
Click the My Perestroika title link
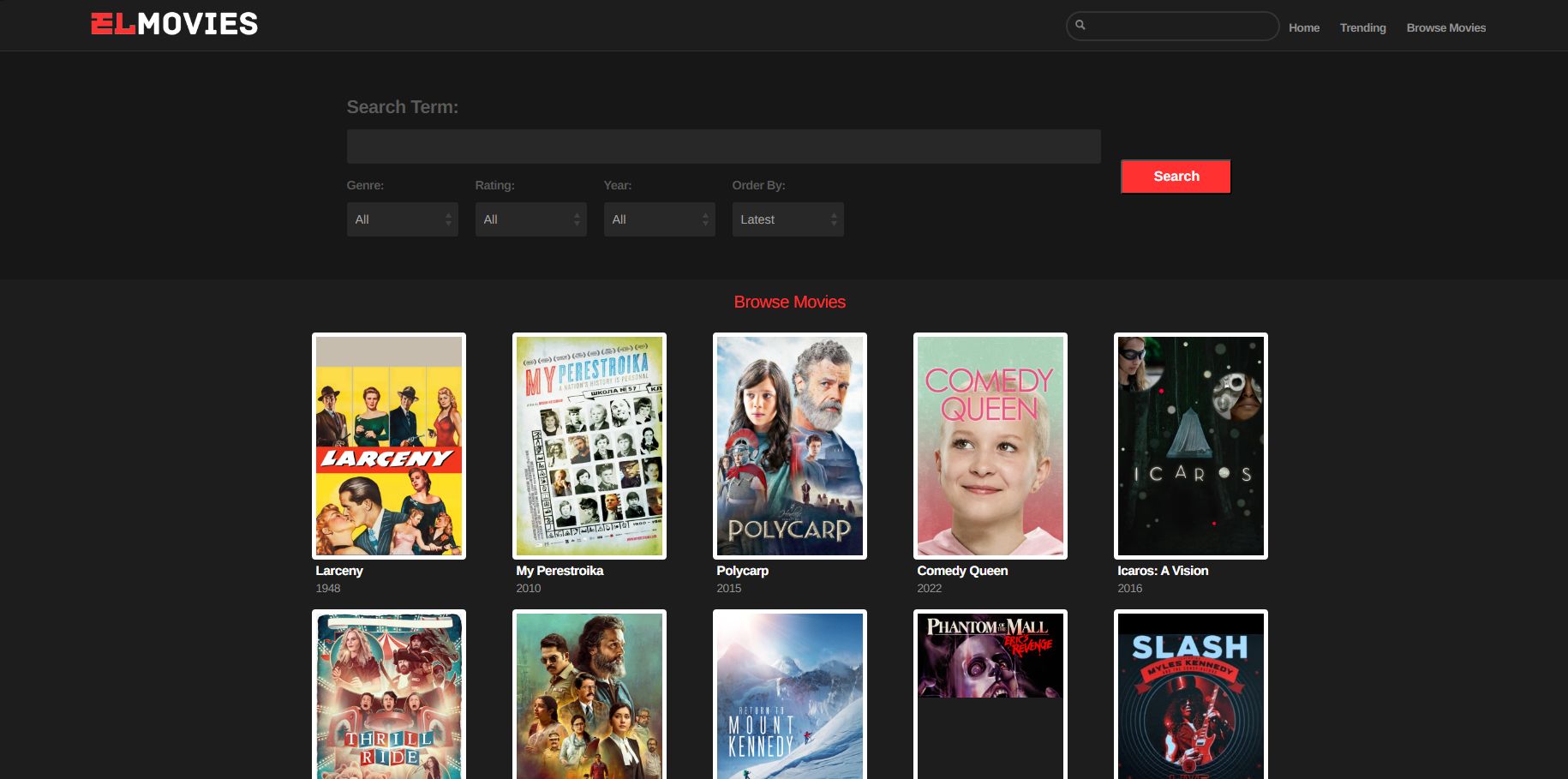click(x=560, y=571)
